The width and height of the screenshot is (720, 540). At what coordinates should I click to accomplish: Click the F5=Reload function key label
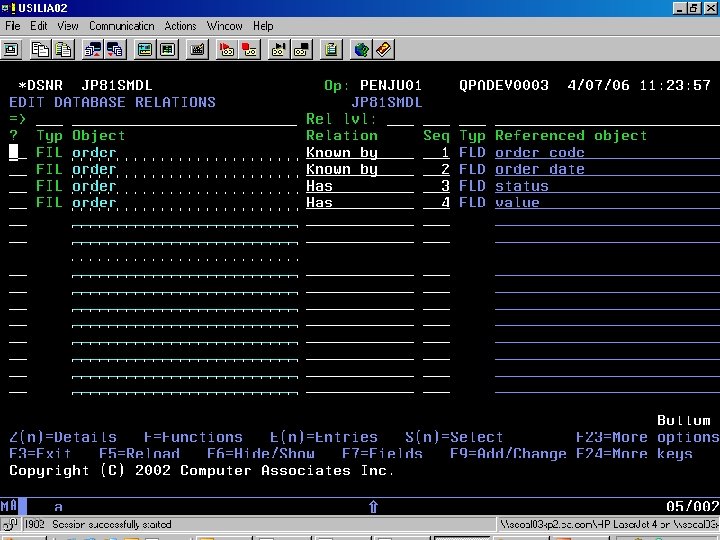coord(139,453)
